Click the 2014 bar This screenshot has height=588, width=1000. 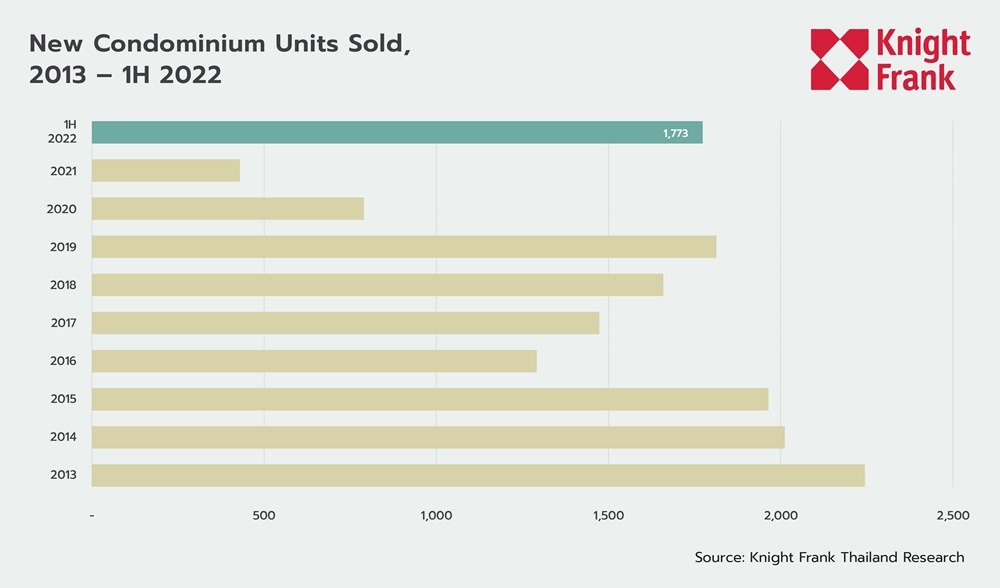(x=438, y=437)
